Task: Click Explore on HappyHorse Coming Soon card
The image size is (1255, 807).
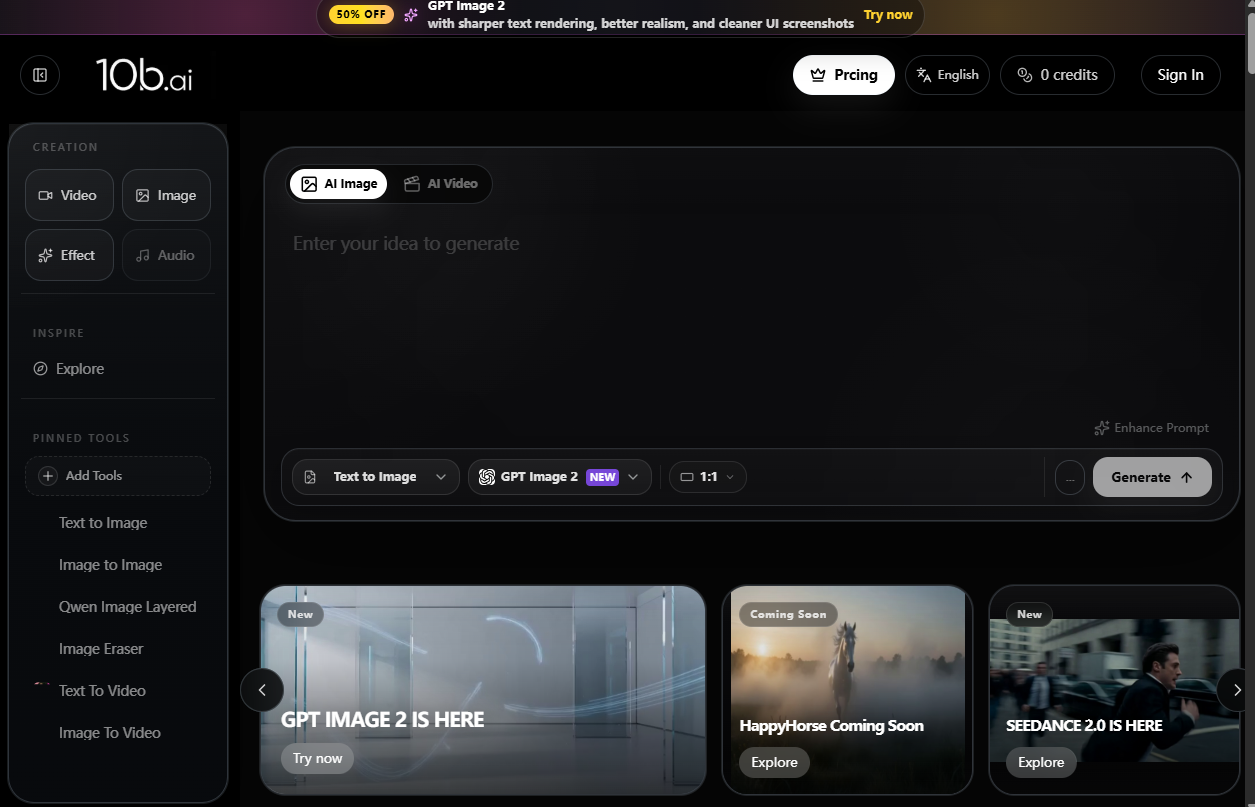Action: [x=775, y=763]
